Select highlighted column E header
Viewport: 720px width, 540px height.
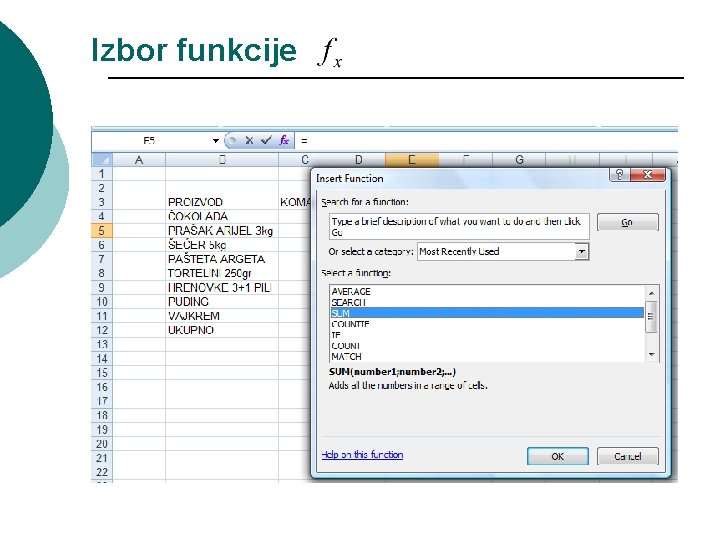click(x=412, y=160)
